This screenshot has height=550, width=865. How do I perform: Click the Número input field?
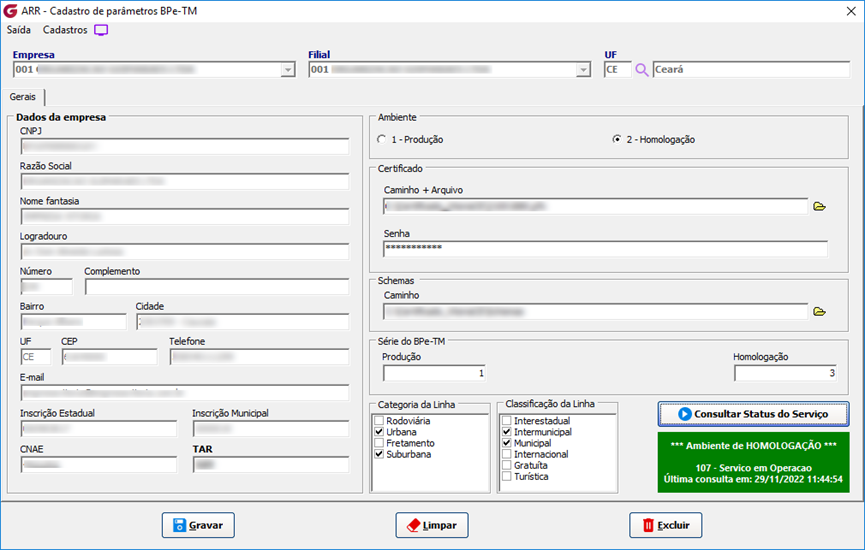(x=46, y=287)
